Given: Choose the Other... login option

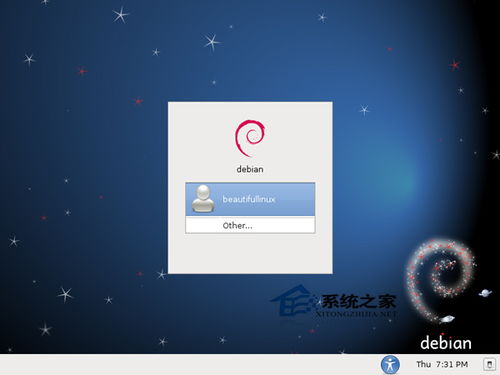Looking at the screenshot, I should [x=250, y=225].
